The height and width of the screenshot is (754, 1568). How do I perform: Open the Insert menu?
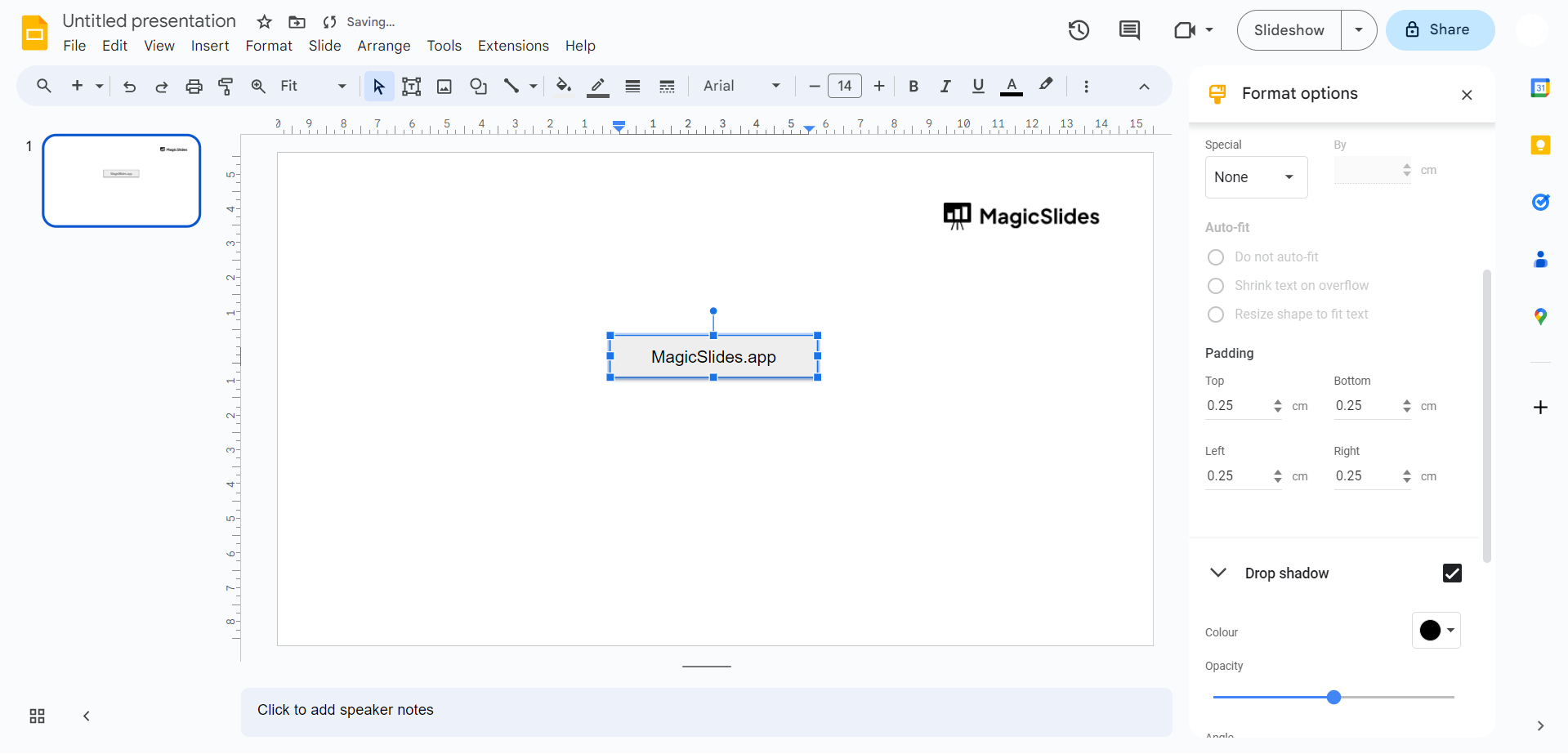click(x=210, y=46)
